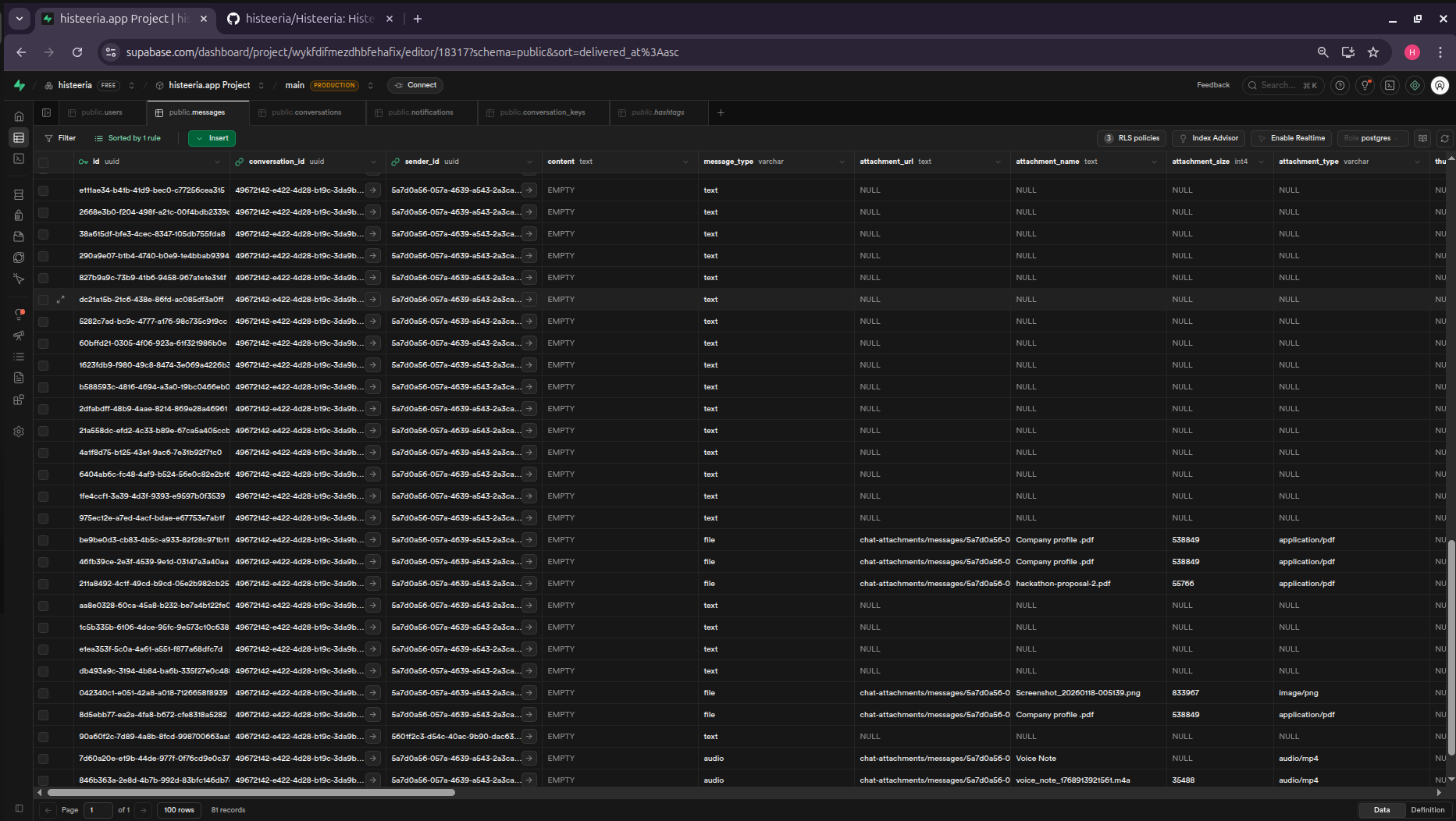Expand the Insert button dropdown
The height and width of the screenshot is (821, 1456).
click(200, 138)
